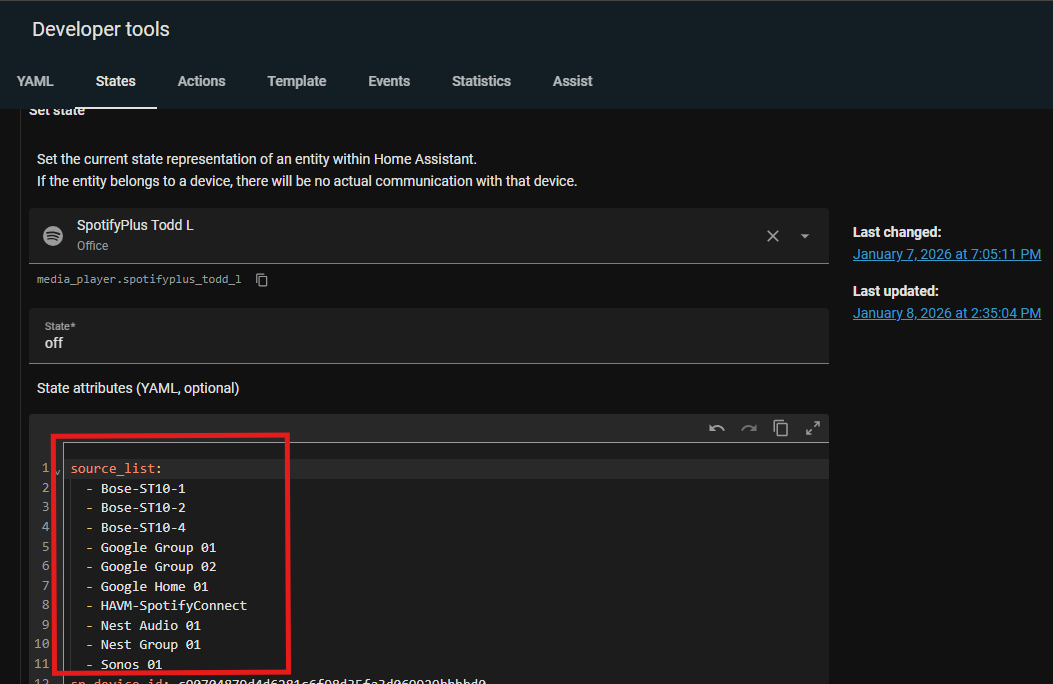Screen dimensions: 1053x684
Task: Click the HAVM-SpotifyConnect entry
Action: (x=174, y=606)
